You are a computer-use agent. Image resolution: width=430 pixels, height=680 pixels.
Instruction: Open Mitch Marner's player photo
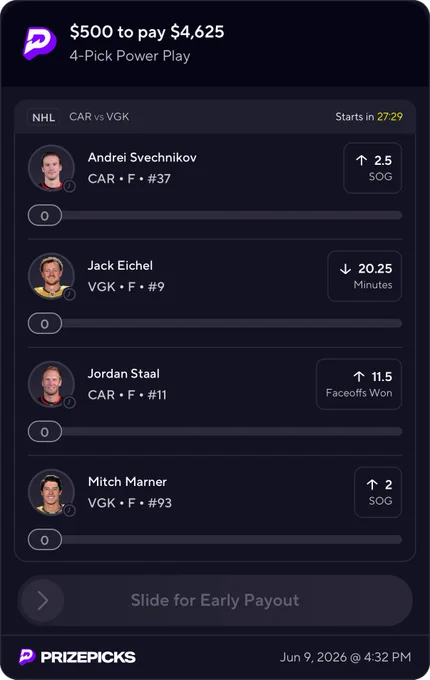click(x=51, y=492)
